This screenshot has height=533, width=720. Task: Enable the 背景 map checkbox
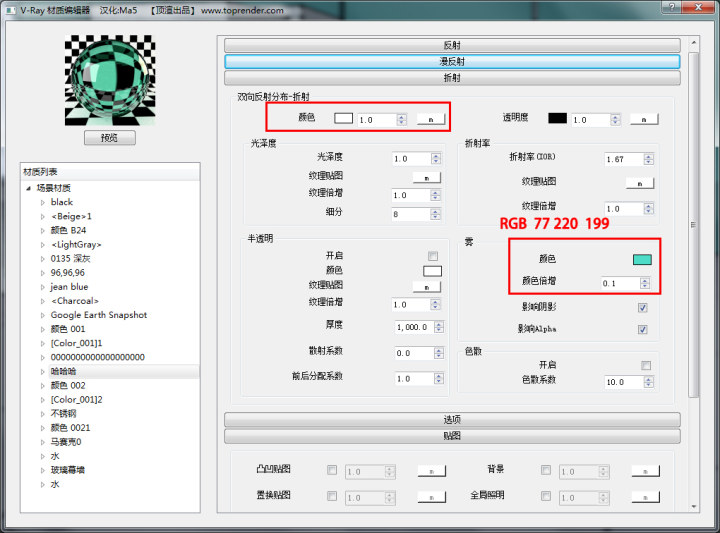(x=546, y=470)
